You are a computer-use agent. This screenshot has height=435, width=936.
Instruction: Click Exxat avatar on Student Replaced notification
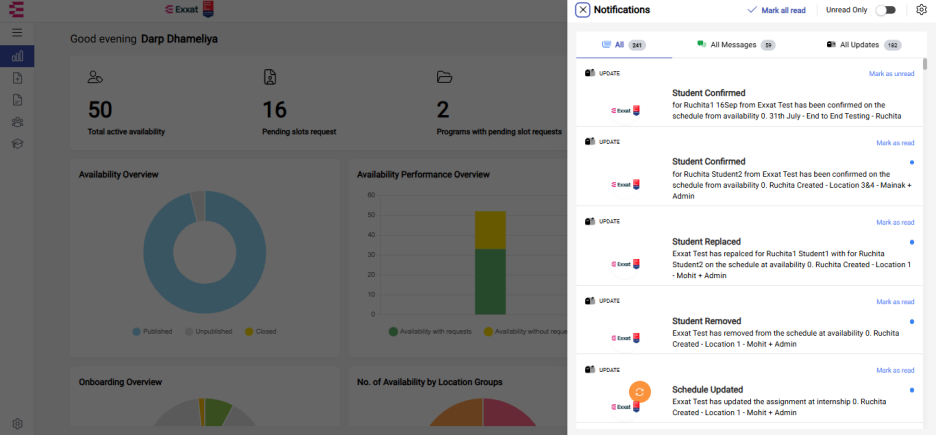click(x=626, y=264)
